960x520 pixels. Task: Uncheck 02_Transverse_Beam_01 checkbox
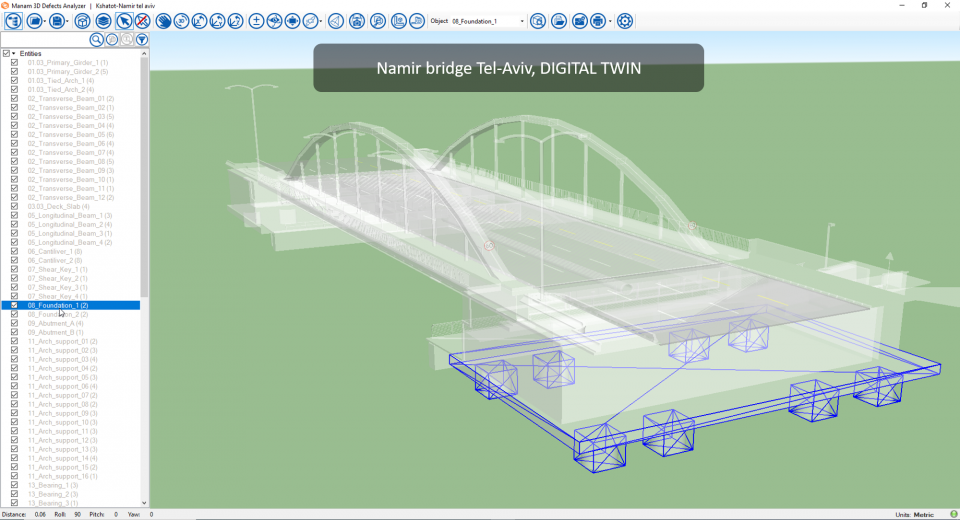[15, 99]
